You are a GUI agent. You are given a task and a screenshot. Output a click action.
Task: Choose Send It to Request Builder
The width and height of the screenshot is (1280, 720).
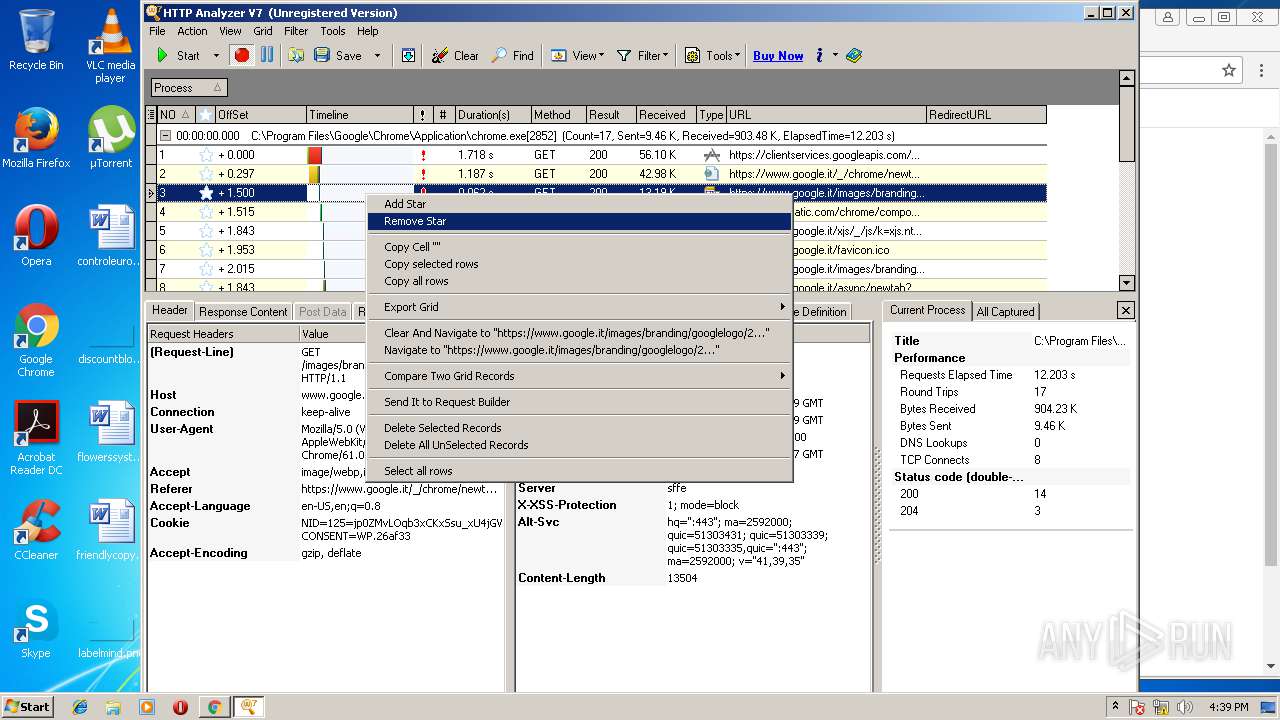tap(580, 402)
